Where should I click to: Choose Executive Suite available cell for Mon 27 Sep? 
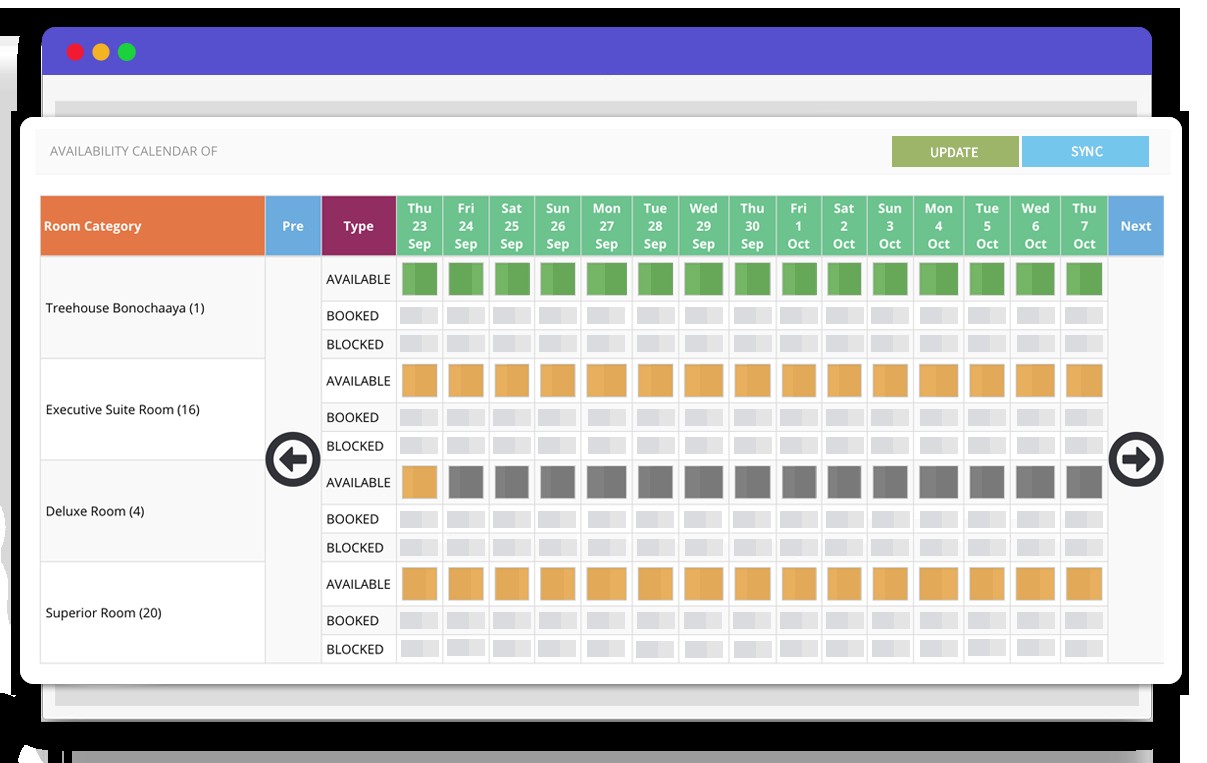click(x=606, y=381)
